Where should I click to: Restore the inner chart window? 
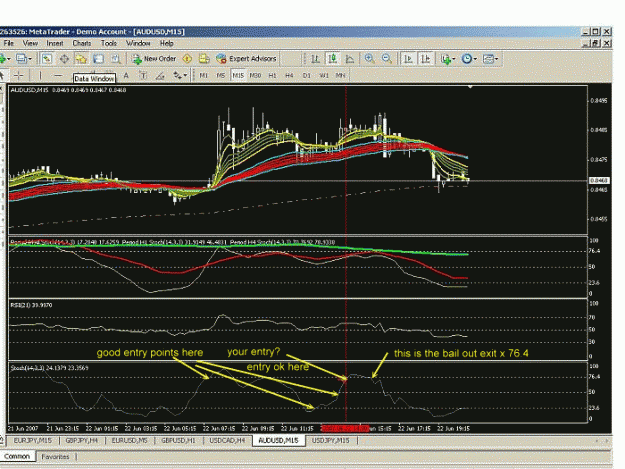click(x=596, y=43)
